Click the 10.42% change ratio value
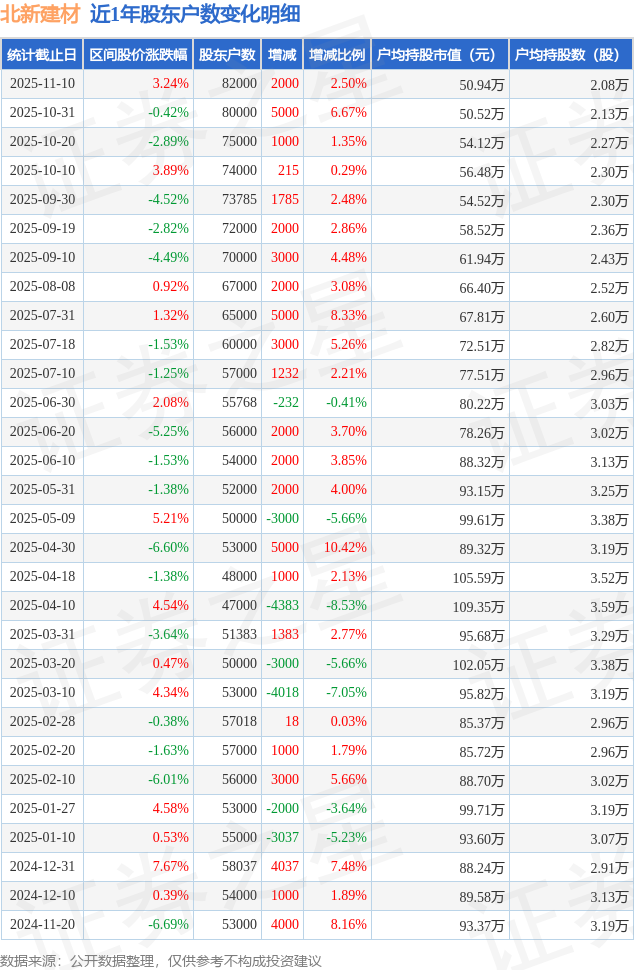 pyautogui.click(x=346, y=548)
